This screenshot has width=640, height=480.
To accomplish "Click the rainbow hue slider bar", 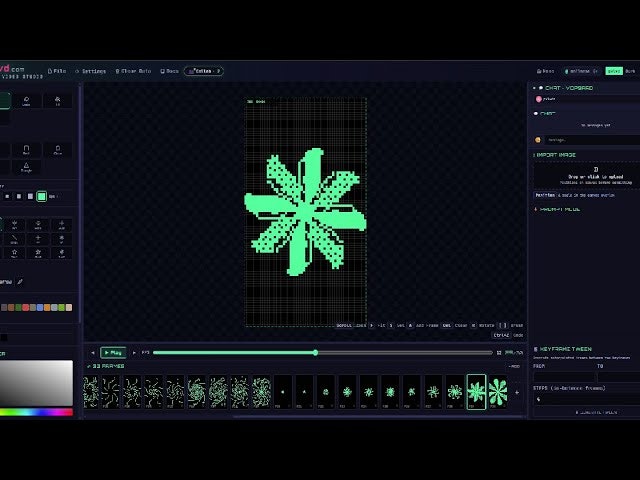I will click(36, 412).
